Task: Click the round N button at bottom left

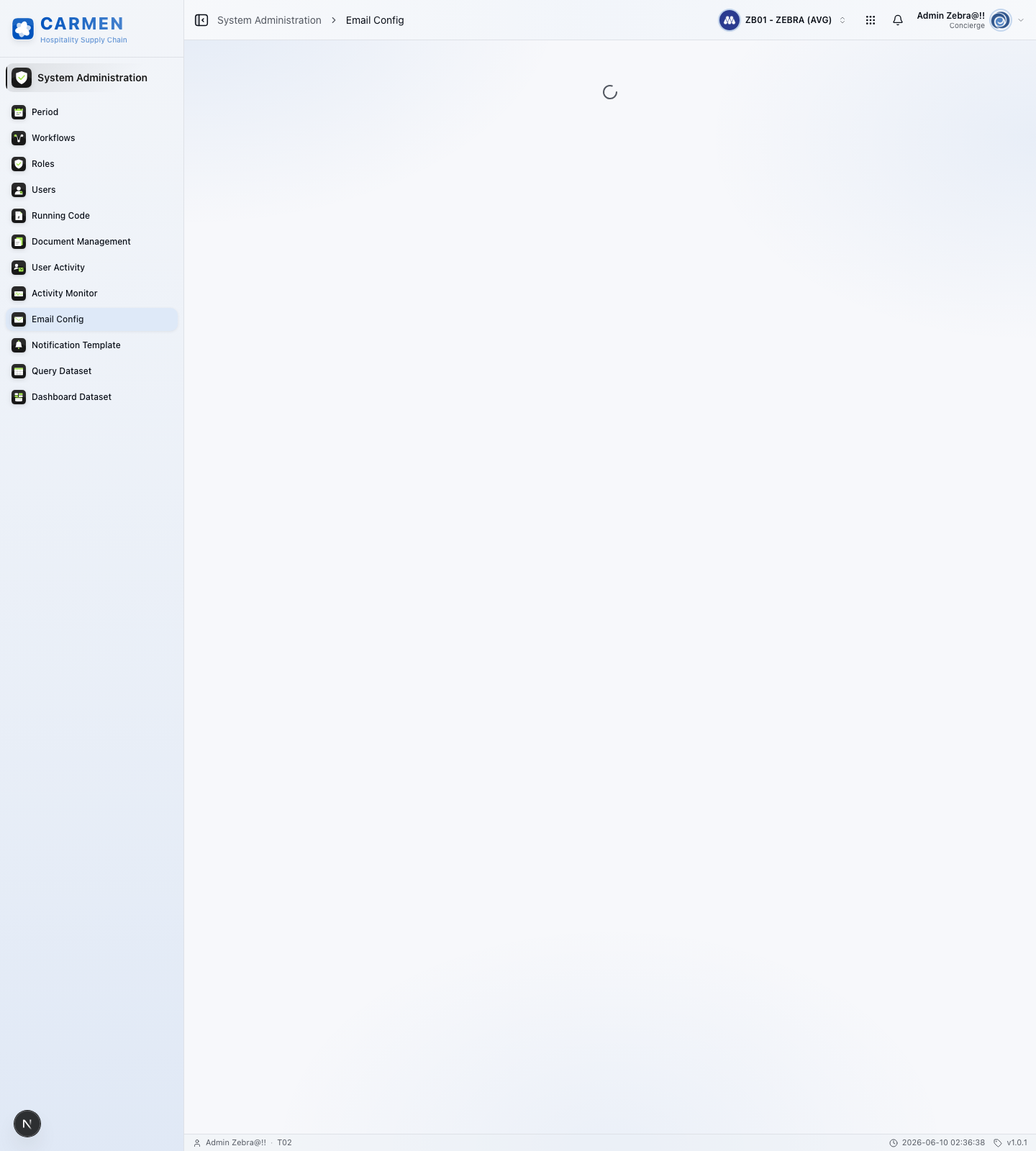Action: (x=27, y=1124)
